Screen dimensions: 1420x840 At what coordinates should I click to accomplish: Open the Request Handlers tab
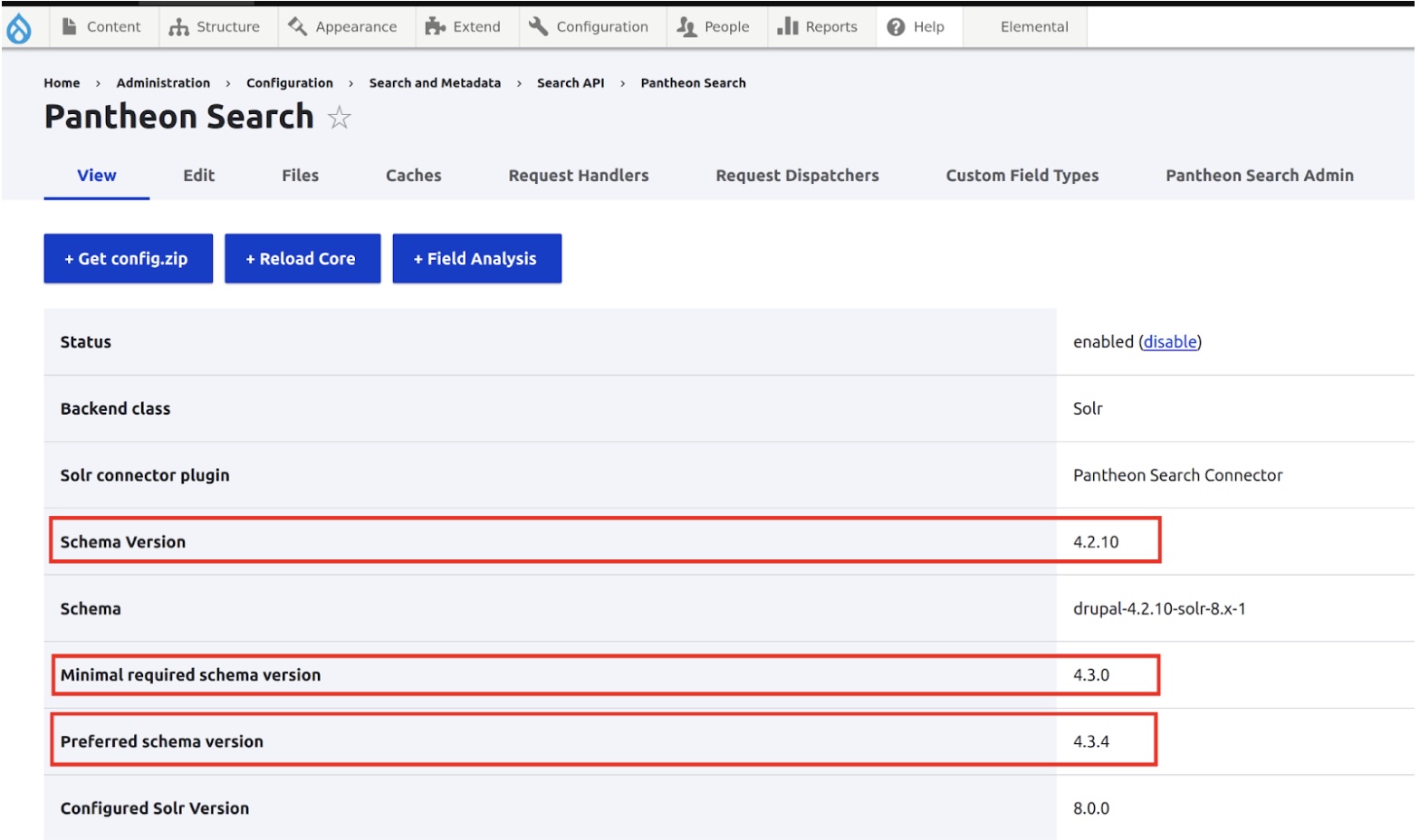coord(579,176)
